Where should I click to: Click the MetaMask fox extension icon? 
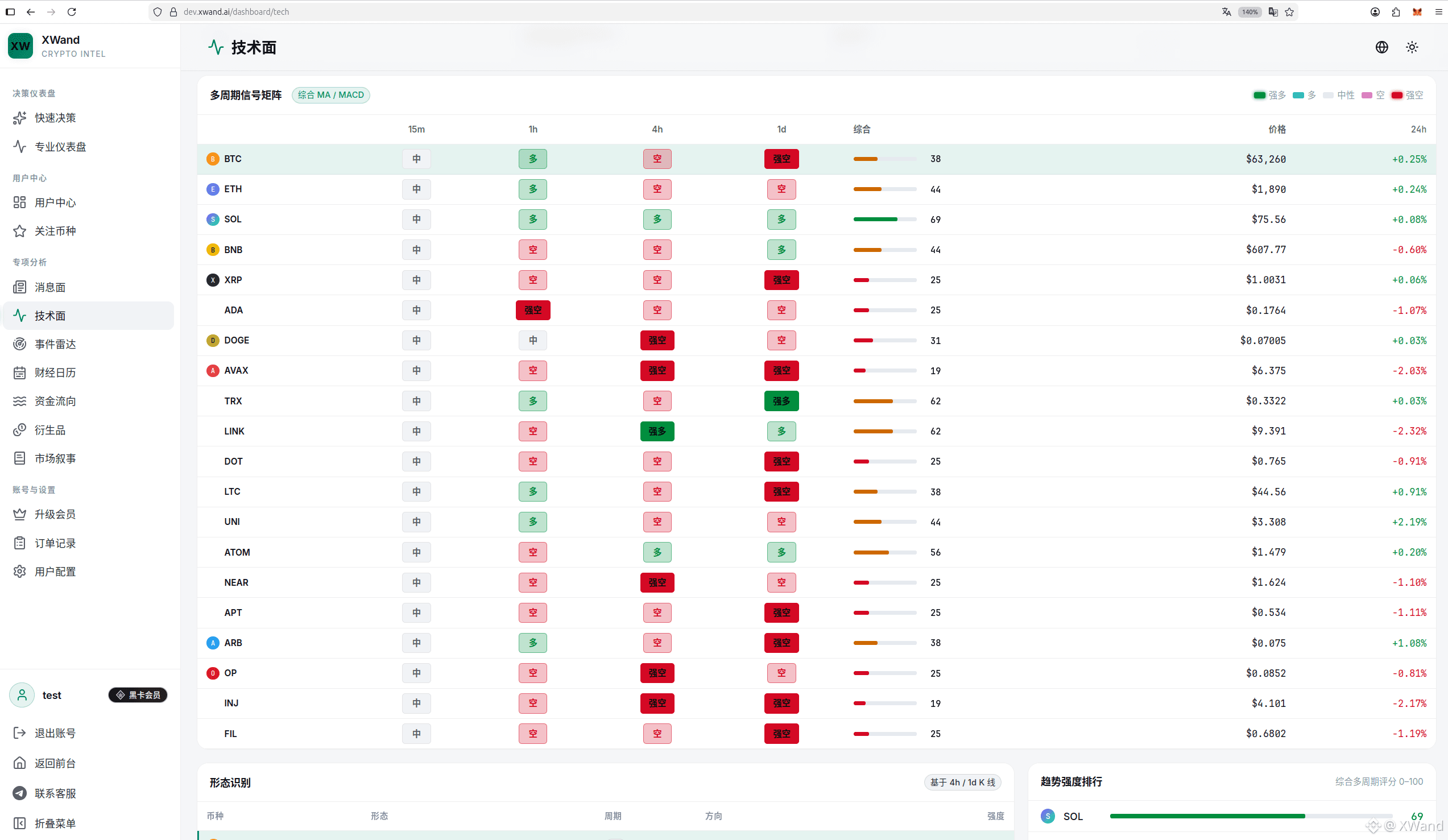(x=1417, y=11)
